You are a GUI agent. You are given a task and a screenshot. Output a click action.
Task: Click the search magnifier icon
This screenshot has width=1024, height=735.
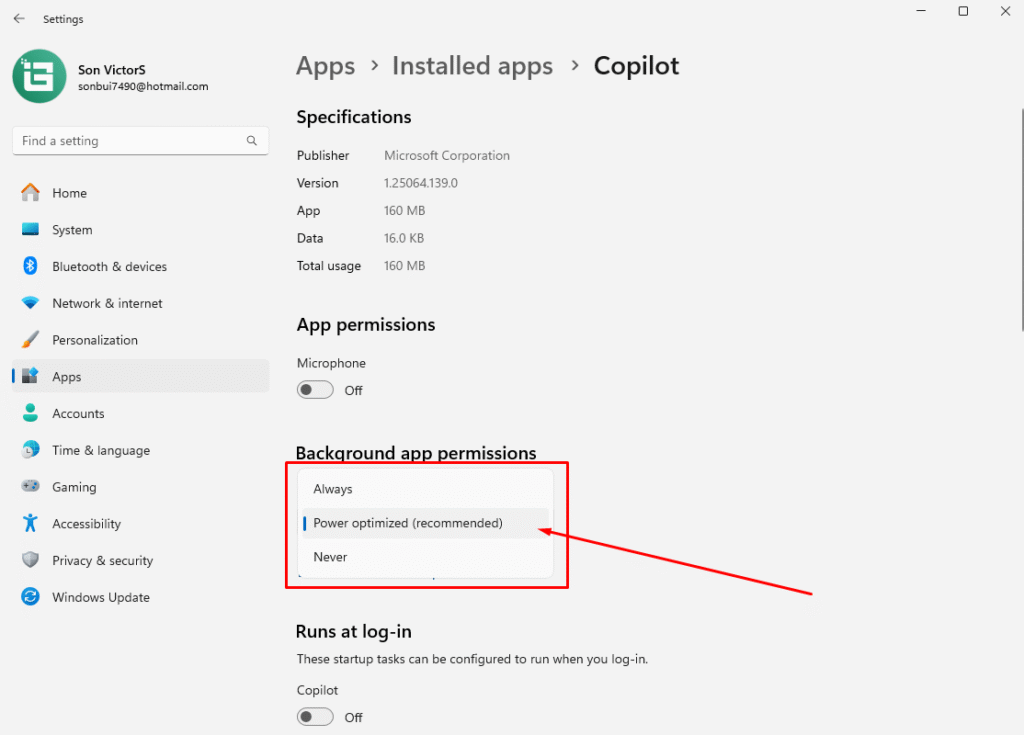tap(252, 141)
